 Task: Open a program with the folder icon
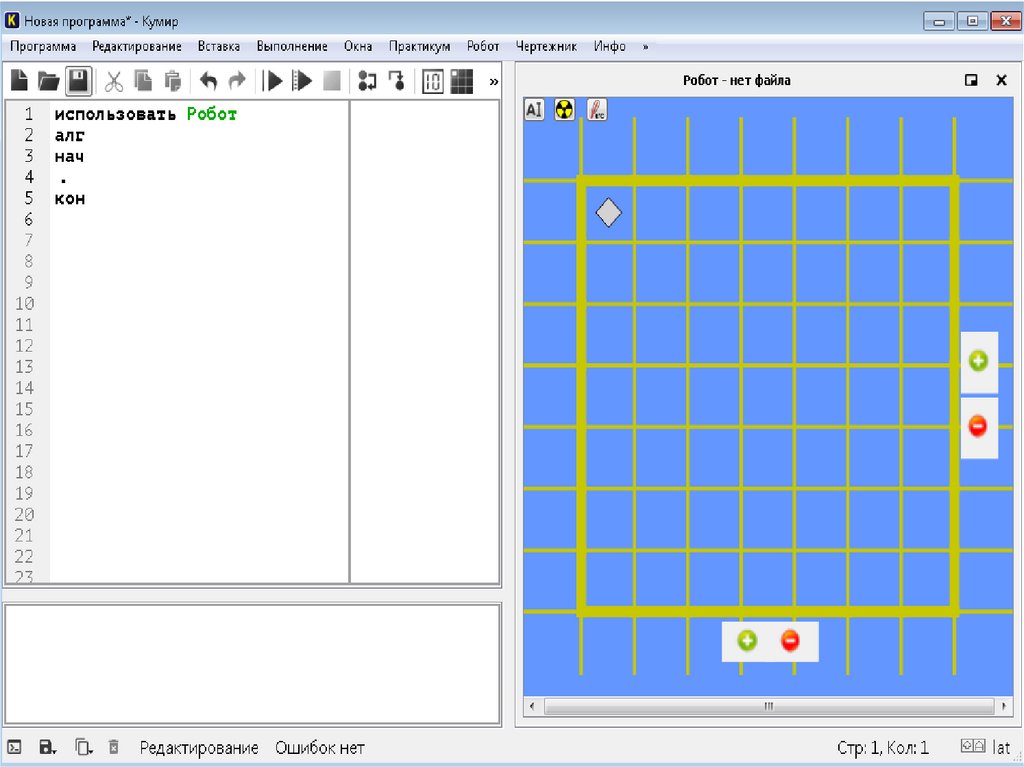[48, 81]
